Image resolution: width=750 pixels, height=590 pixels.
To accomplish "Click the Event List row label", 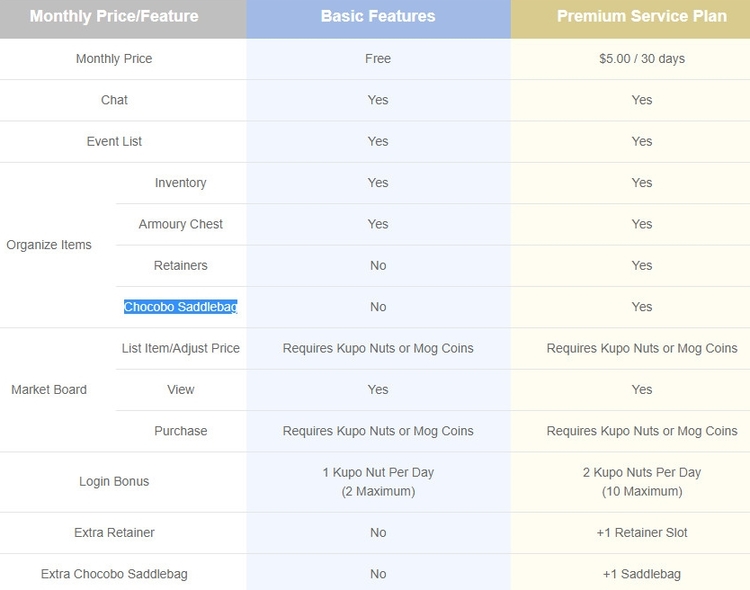I will click(x=114, y=142).
